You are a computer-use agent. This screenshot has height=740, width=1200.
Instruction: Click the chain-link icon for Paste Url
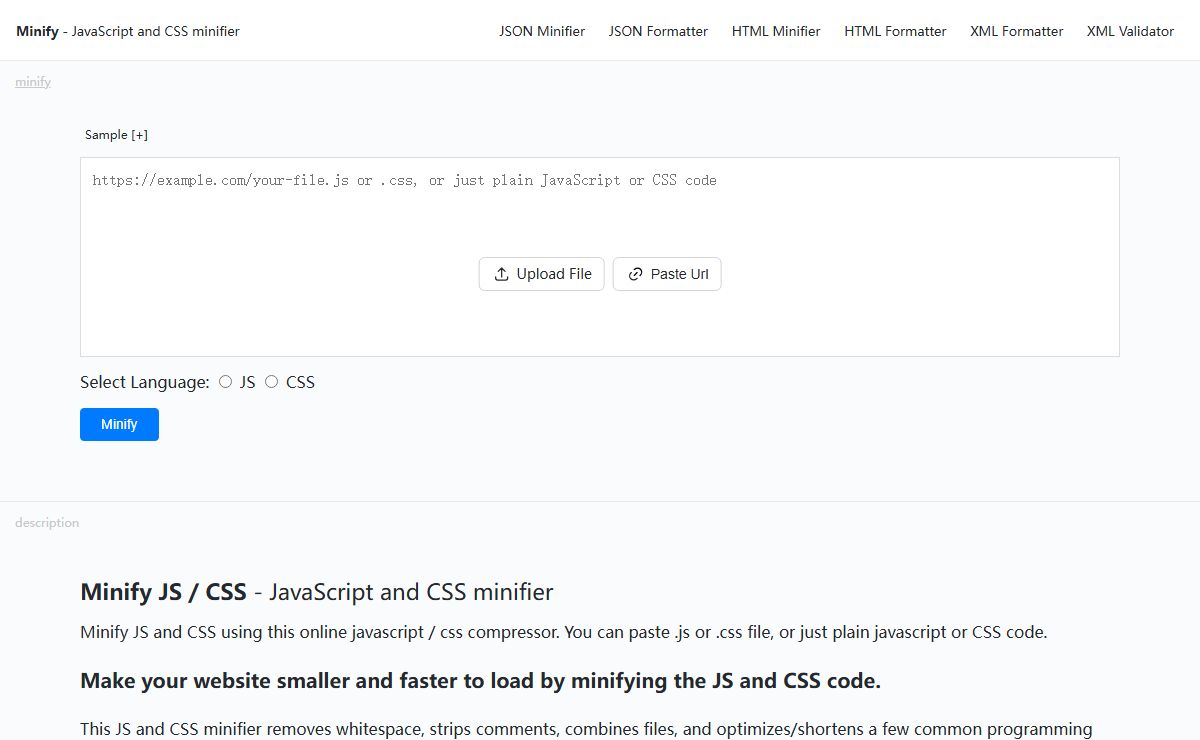(635, 274)
